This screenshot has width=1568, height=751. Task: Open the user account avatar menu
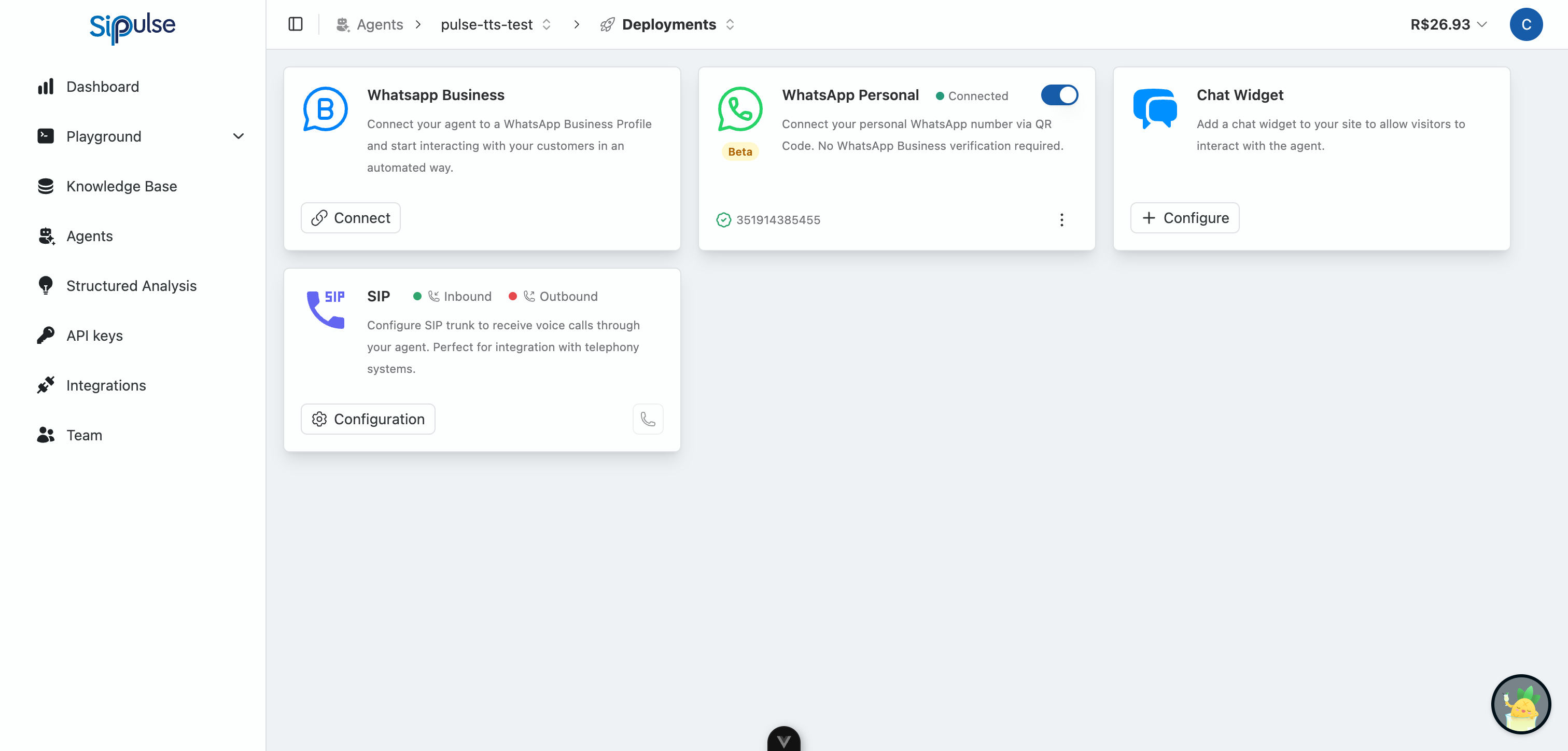coord(1527,24)
